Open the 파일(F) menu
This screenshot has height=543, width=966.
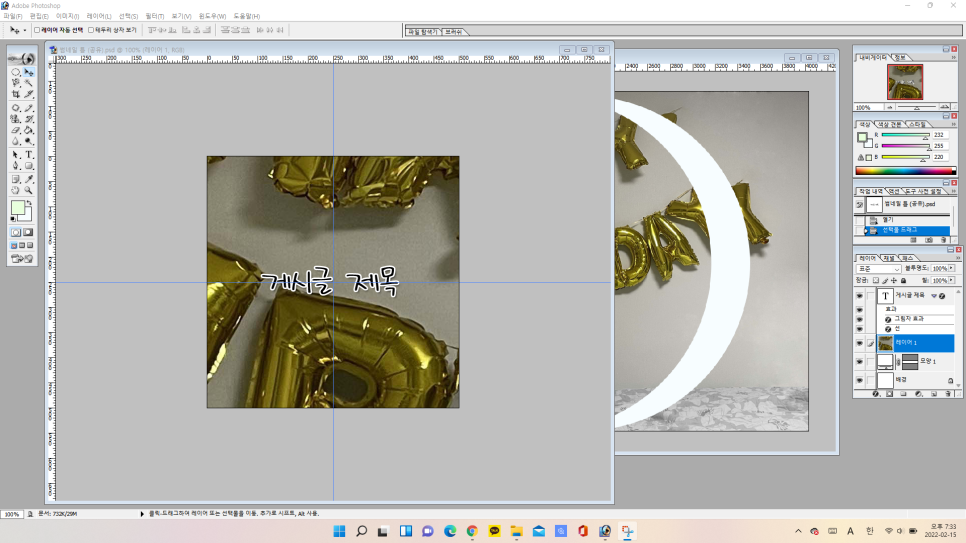[x=12, y=16]
